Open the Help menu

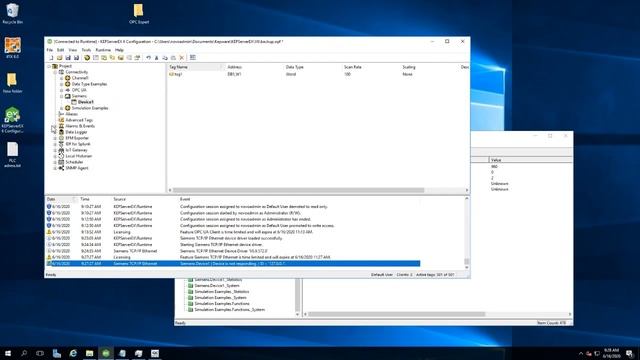point(119,50)
